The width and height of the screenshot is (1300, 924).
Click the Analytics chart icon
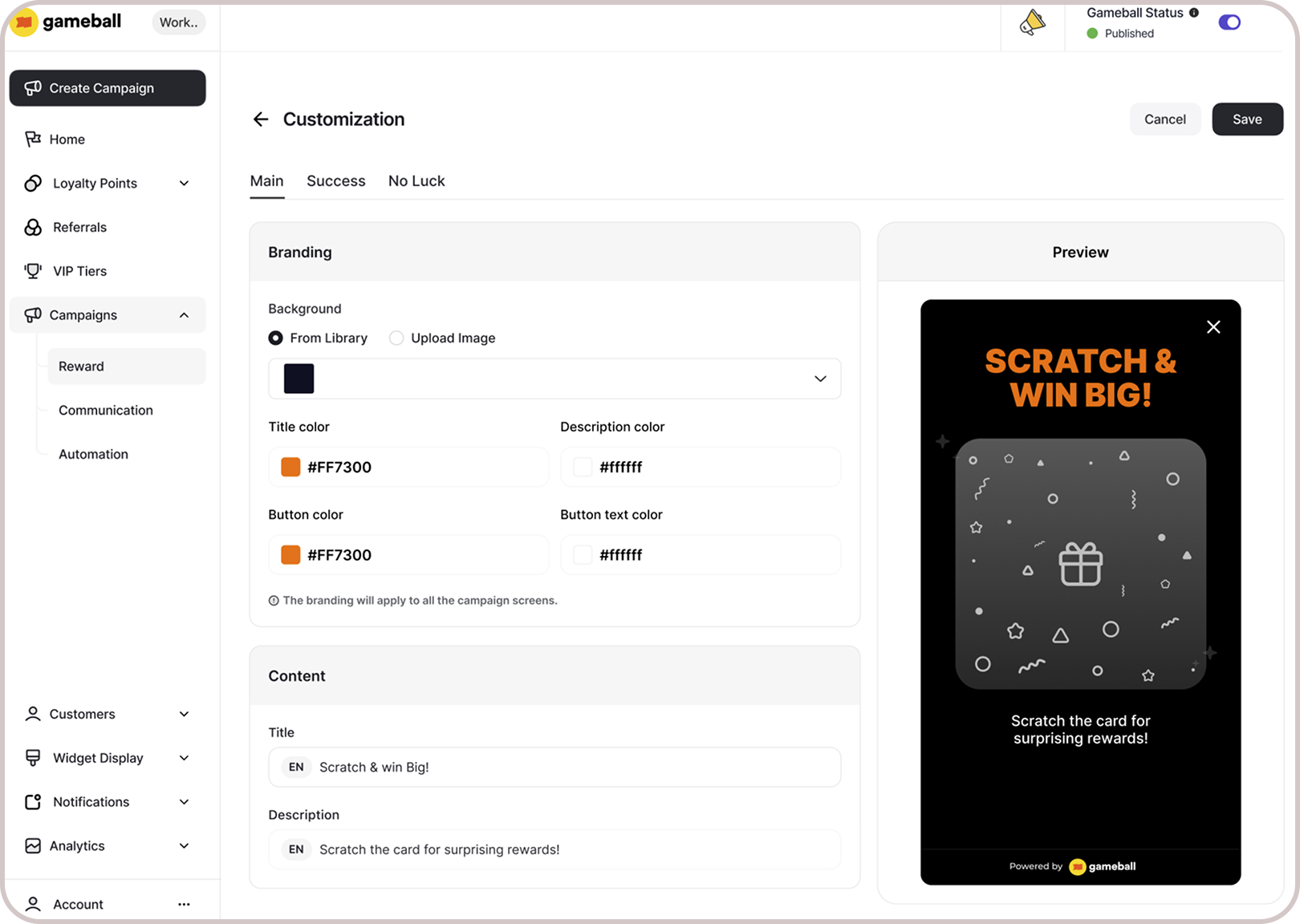[x=33, y=845]
